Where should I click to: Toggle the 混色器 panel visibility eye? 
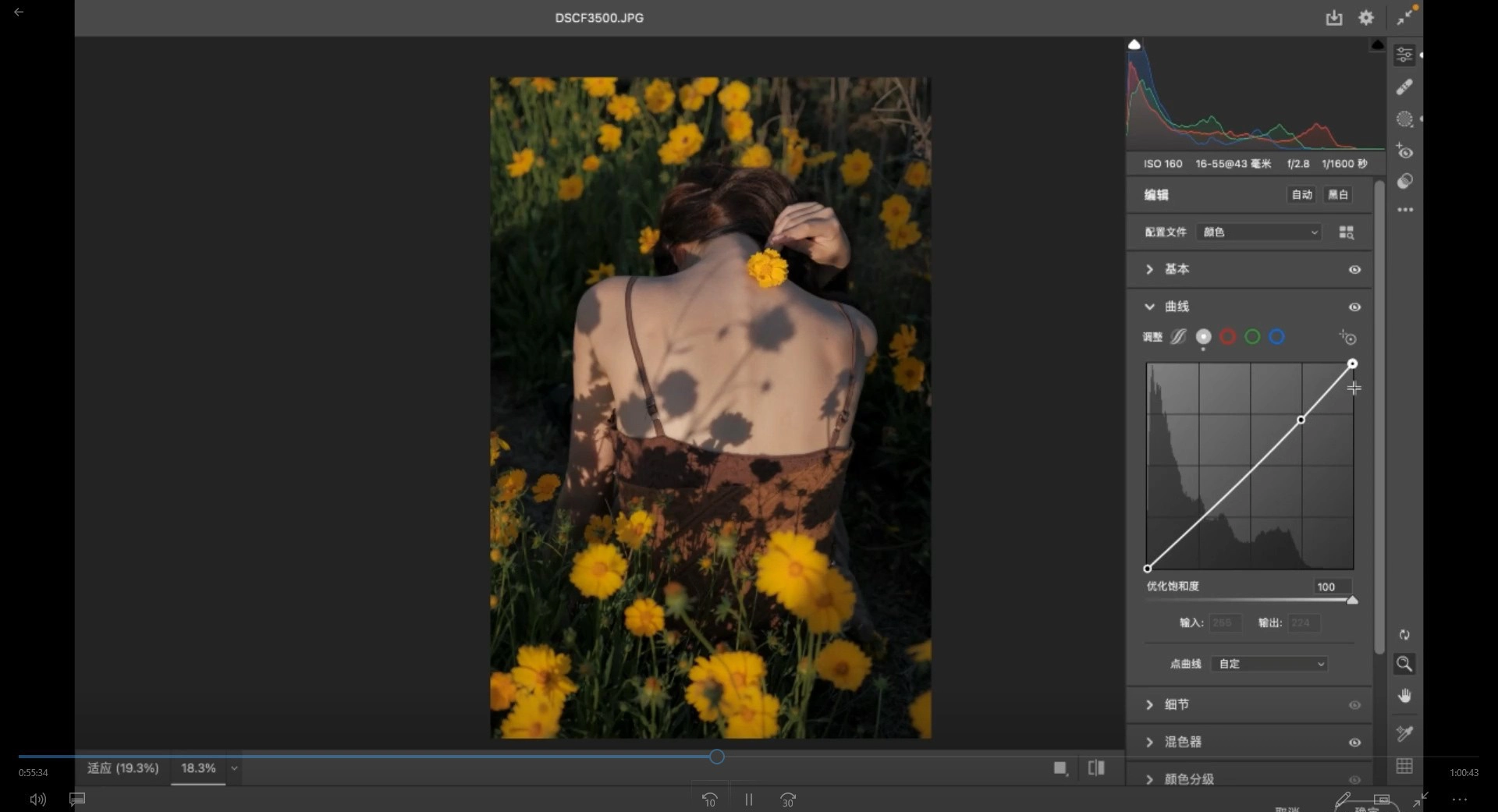[1354, 743]
